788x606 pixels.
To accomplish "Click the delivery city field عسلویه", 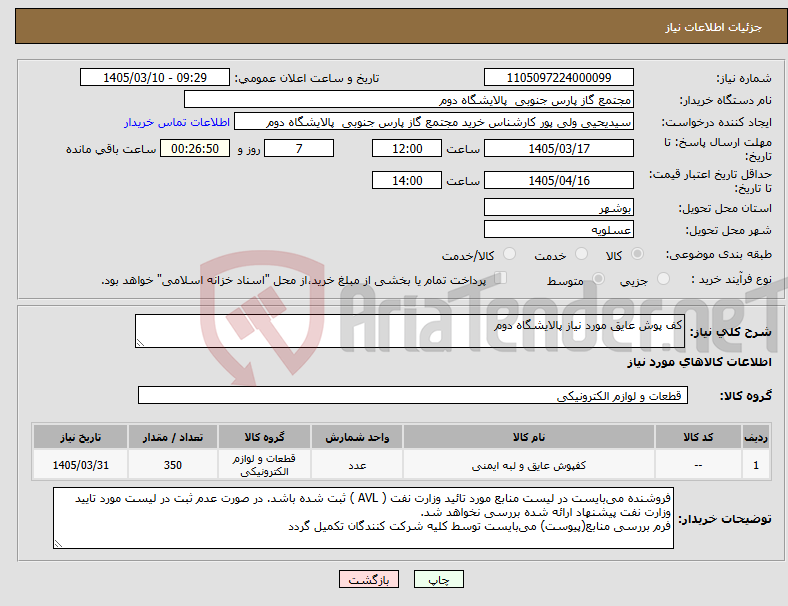I will click(x=558, y=229).
